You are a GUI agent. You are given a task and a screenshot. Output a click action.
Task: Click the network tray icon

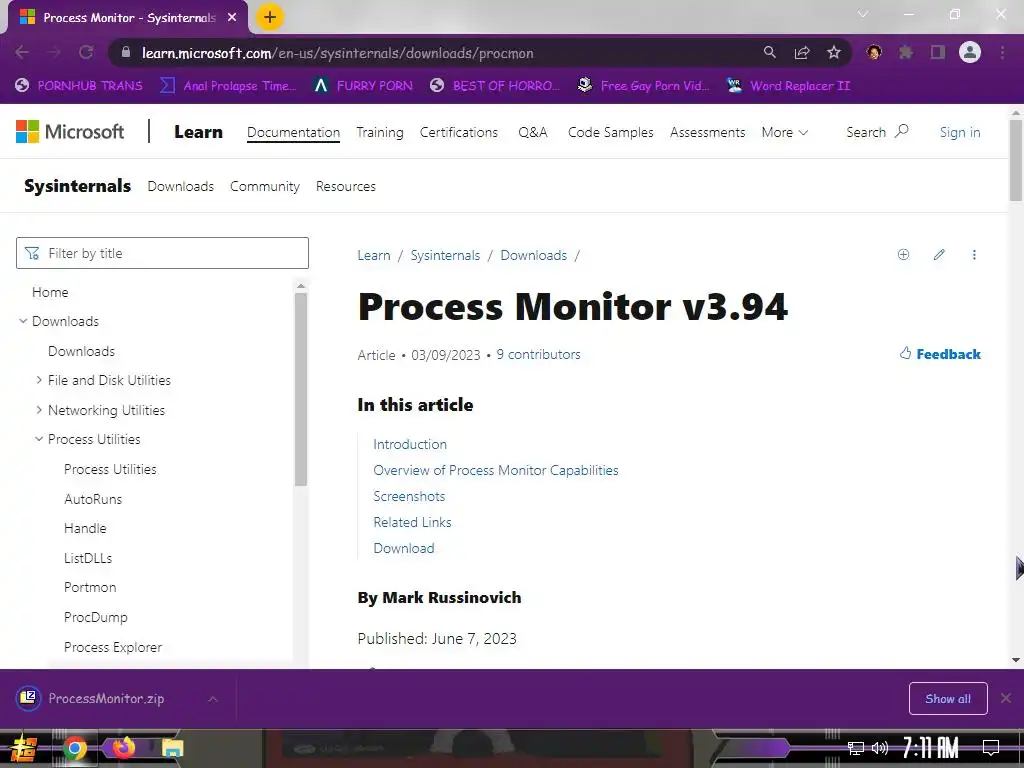point(855,748)
